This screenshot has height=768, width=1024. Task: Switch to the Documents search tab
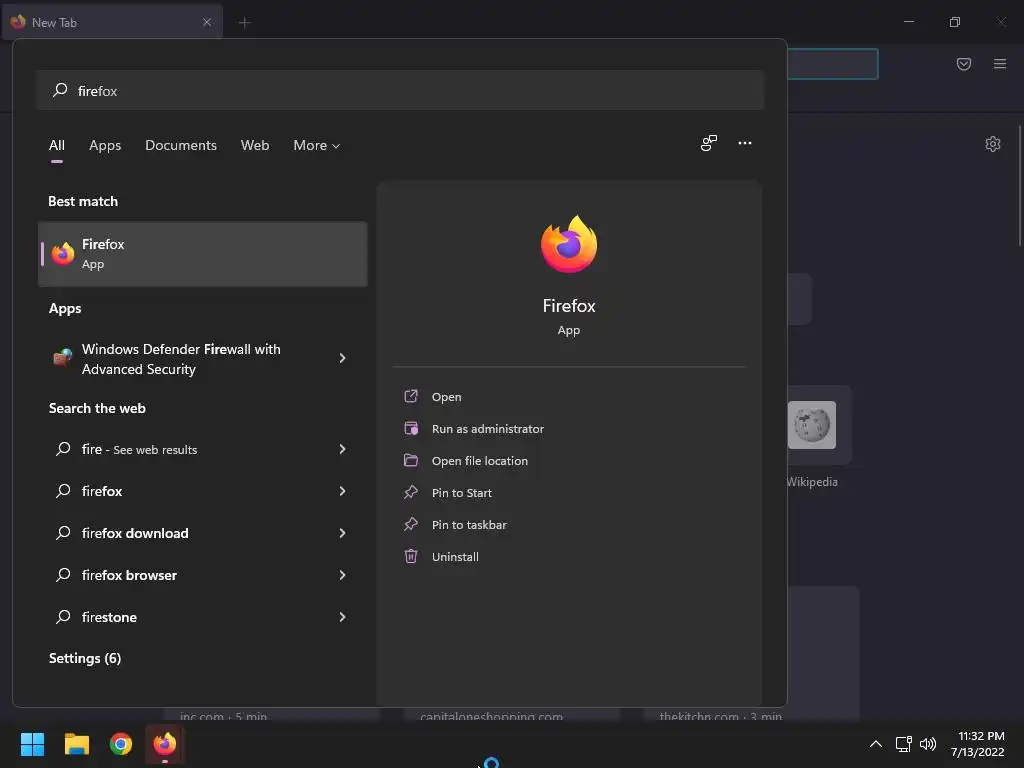181,146
